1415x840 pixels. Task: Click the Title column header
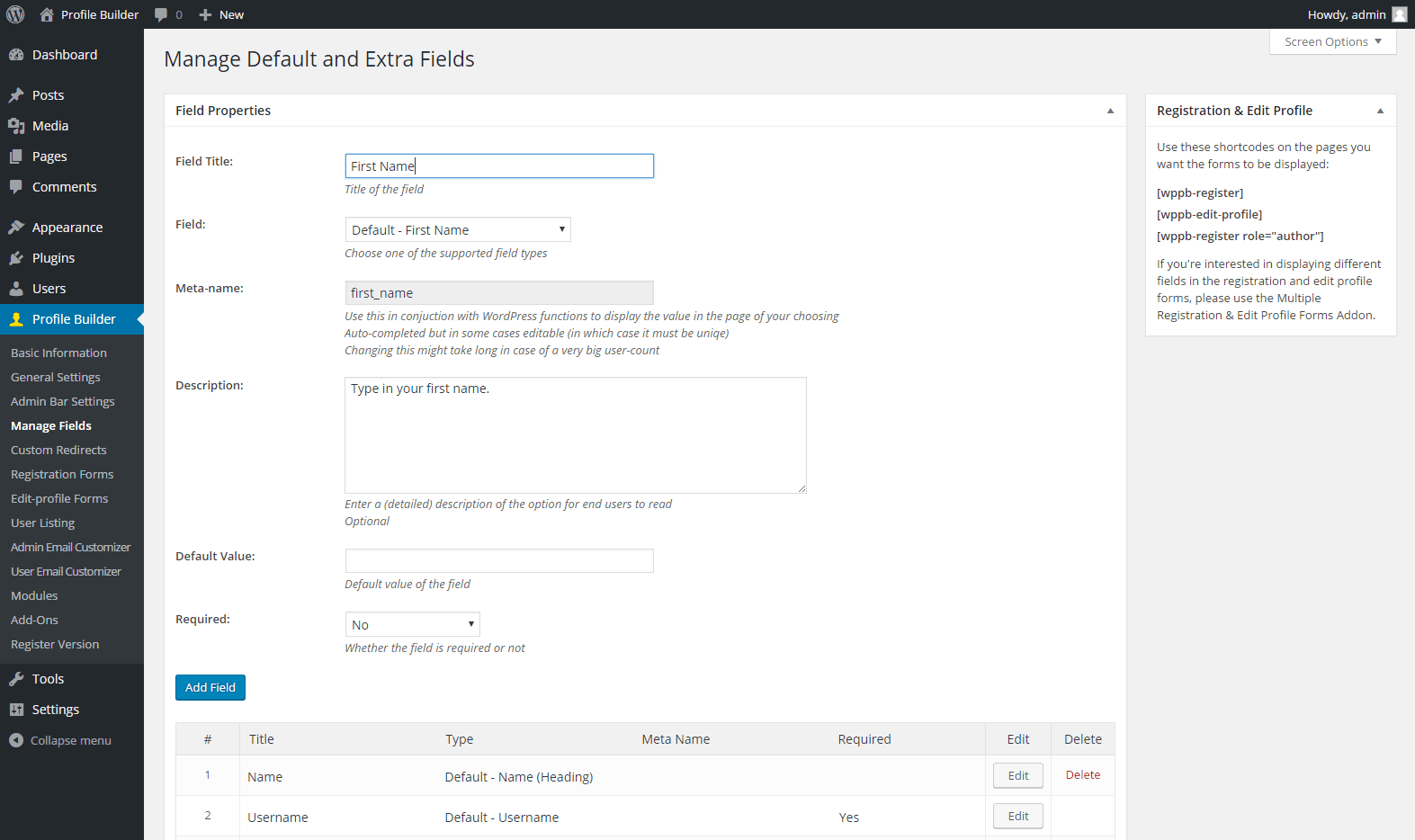coord(262,739)
